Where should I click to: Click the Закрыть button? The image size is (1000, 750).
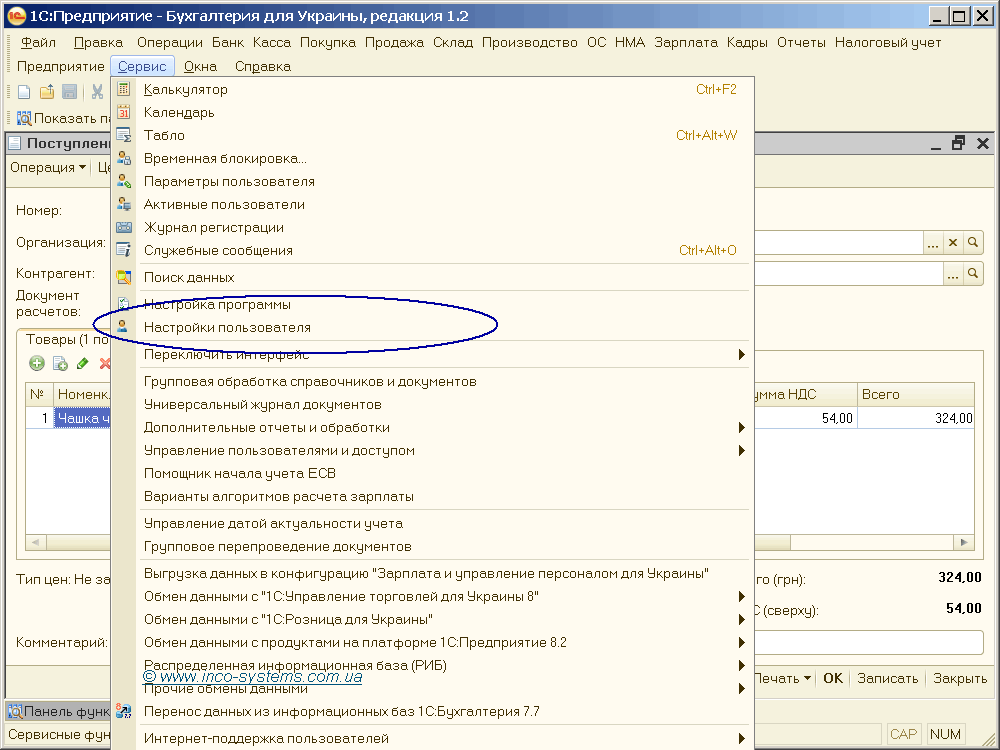pos(960,678)
